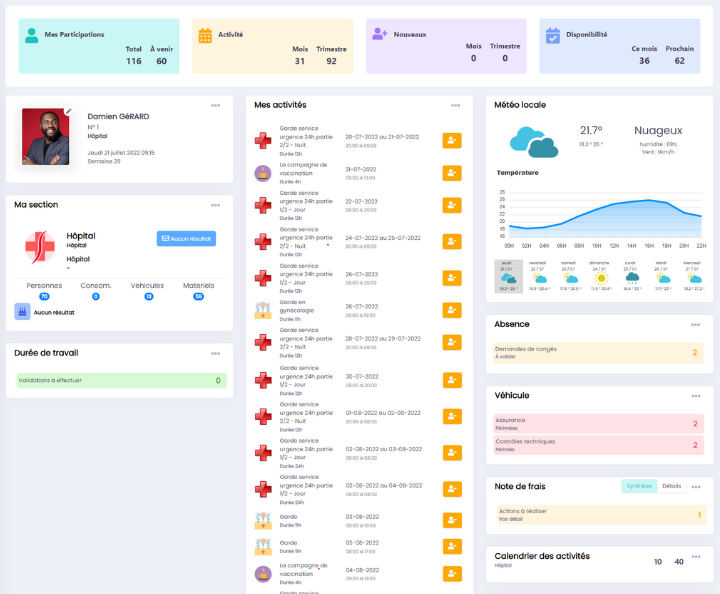The height and width of the screenshot is (594, 720).
Task: Unregister from 20-07-2022 night garde
Action: coord(452,141)
